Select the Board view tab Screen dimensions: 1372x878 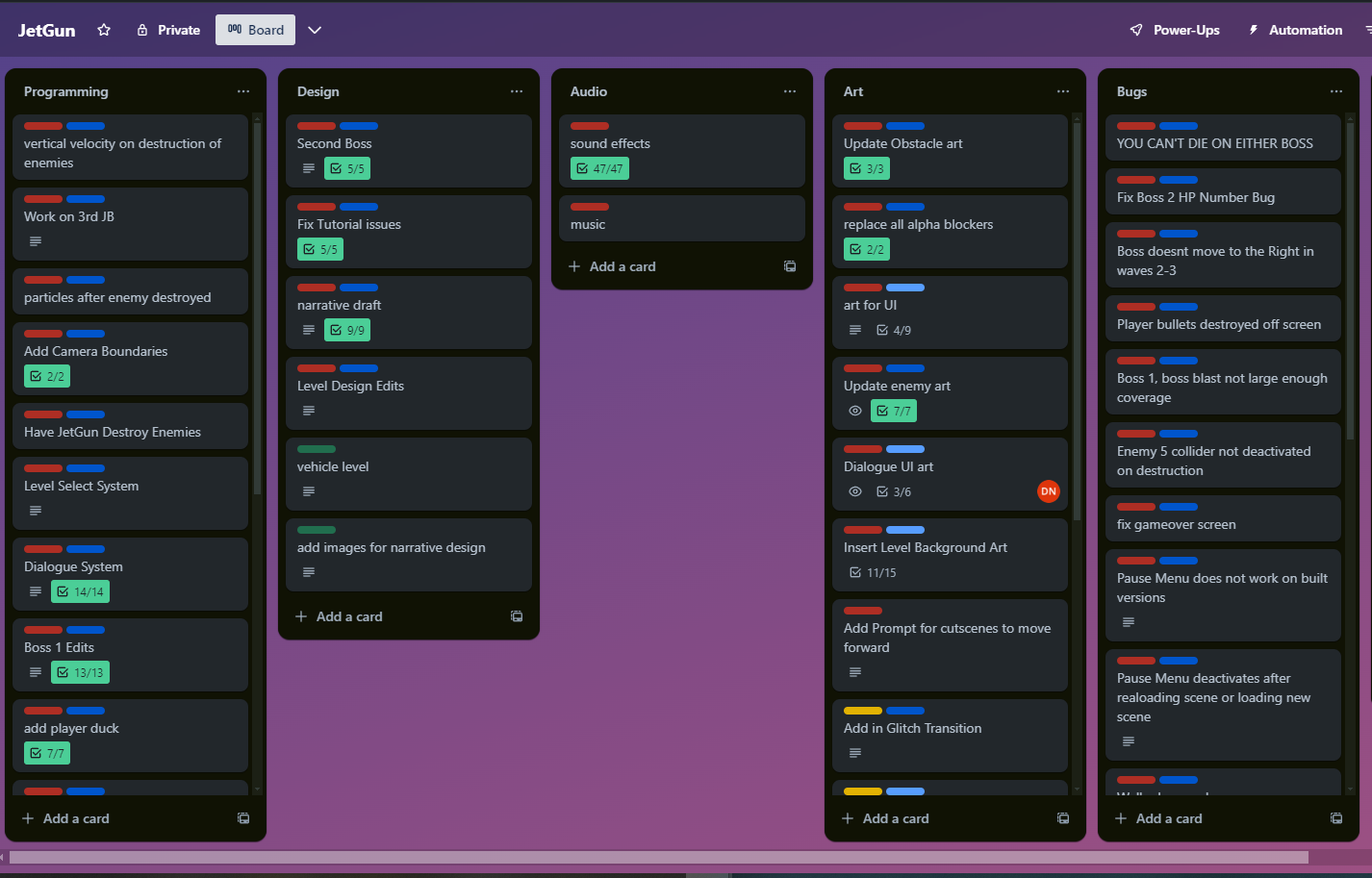click(x=256, y=30)
